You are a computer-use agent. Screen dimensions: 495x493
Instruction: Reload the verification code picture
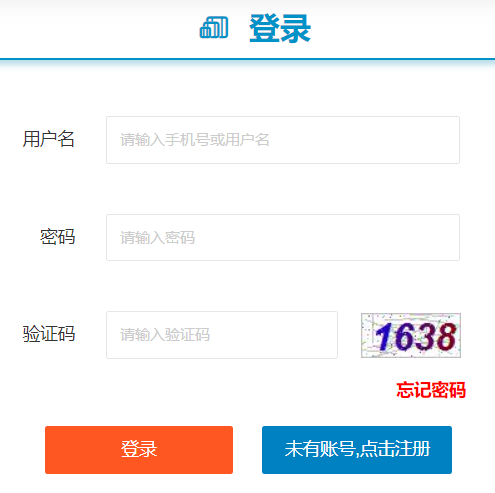point(411,335)
